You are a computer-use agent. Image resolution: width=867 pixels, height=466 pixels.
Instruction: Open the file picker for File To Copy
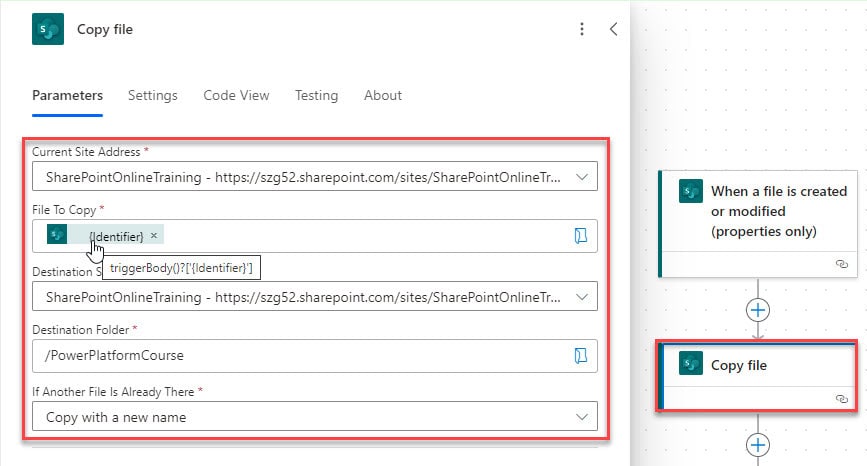coord(581,236)
